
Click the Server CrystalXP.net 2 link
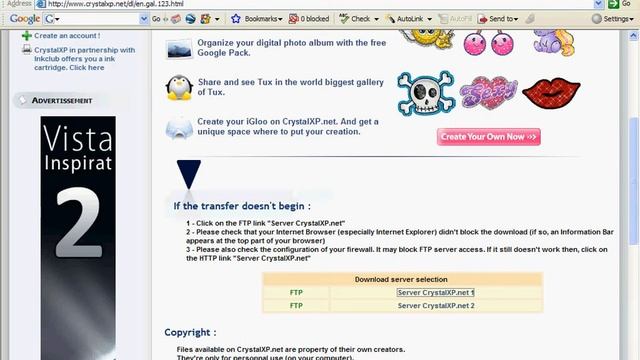click(436, 306)
